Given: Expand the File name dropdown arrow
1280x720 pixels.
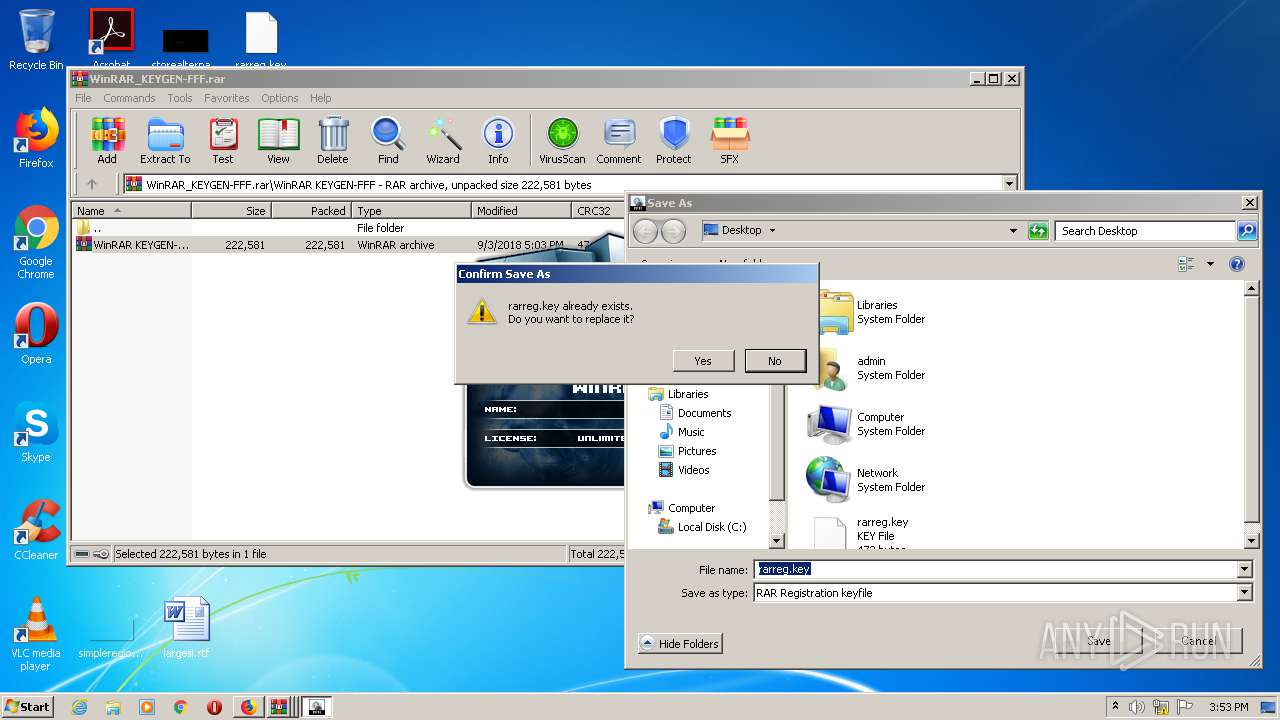Looking at the screenshot, I should [x=1245, y=569].
